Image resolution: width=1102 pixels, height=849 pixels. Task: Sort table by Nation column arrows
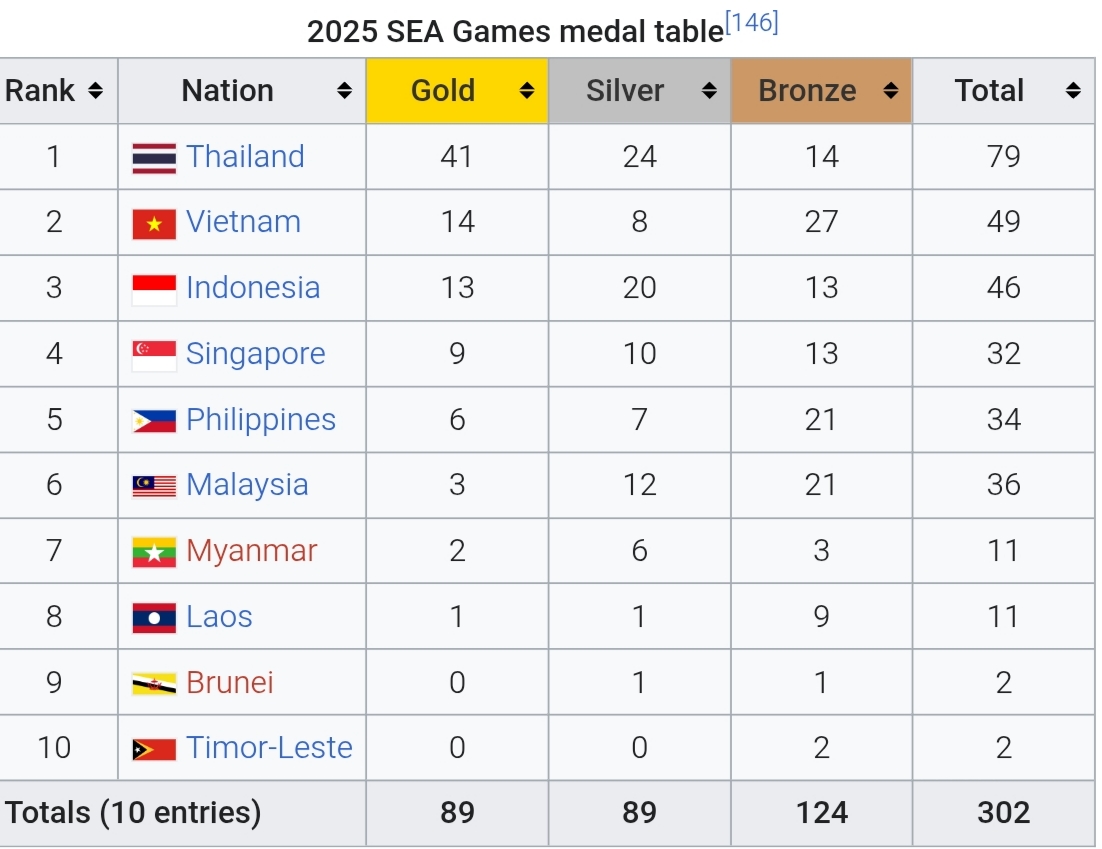pos(344,91)
